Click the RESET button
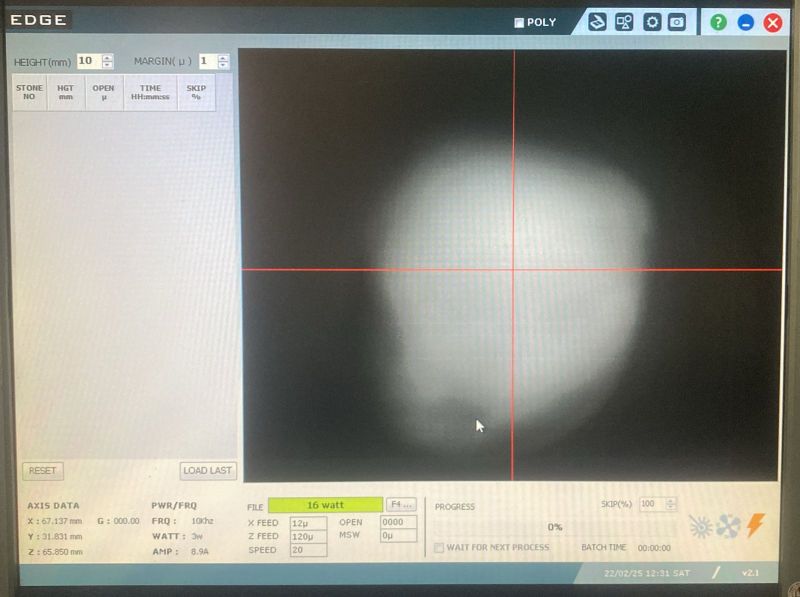This screenshot has height=597, width=800. [x=43, y=470]
